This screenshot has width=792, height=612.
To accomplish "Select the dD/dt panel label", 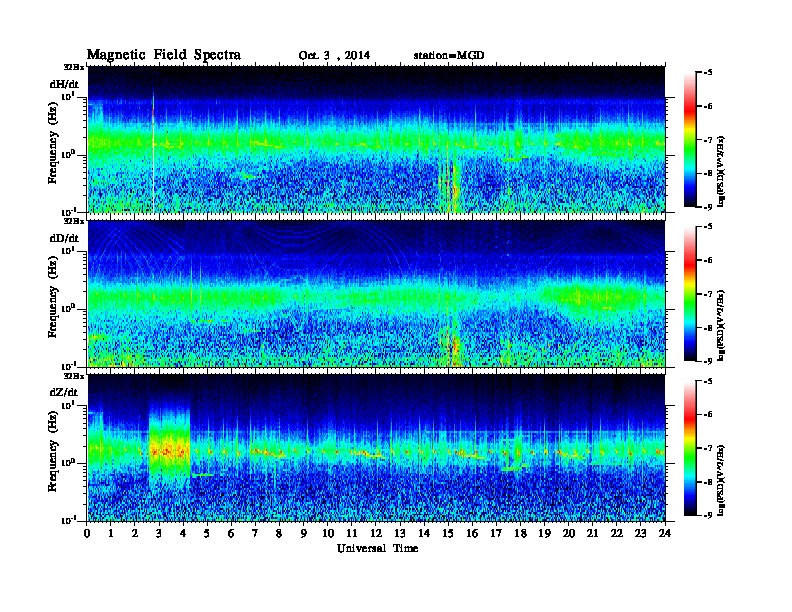I will pos(64,238).
